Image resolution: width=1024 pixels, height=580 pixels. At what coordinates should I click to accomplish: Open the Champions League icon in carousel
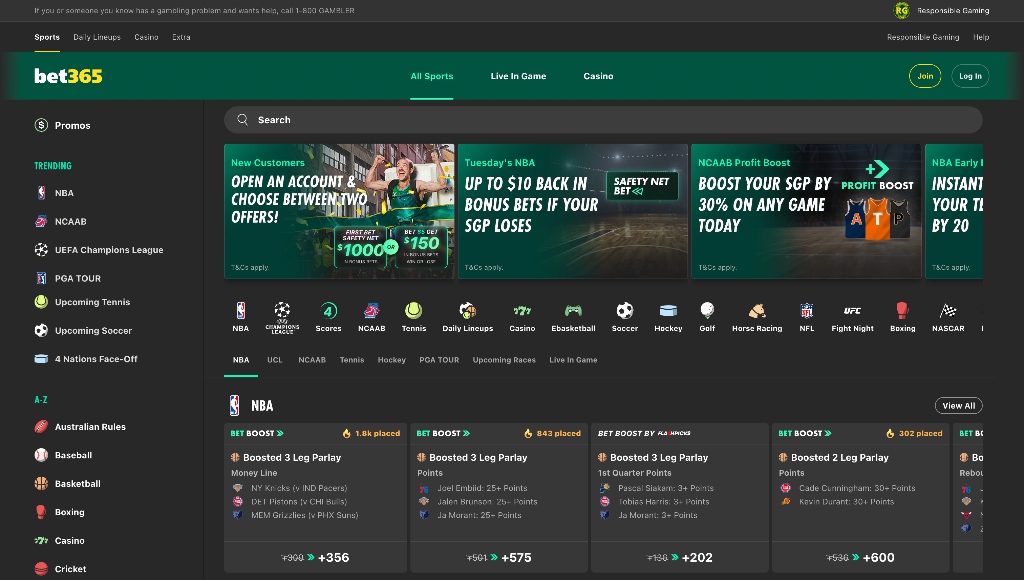tap(282, 311)
